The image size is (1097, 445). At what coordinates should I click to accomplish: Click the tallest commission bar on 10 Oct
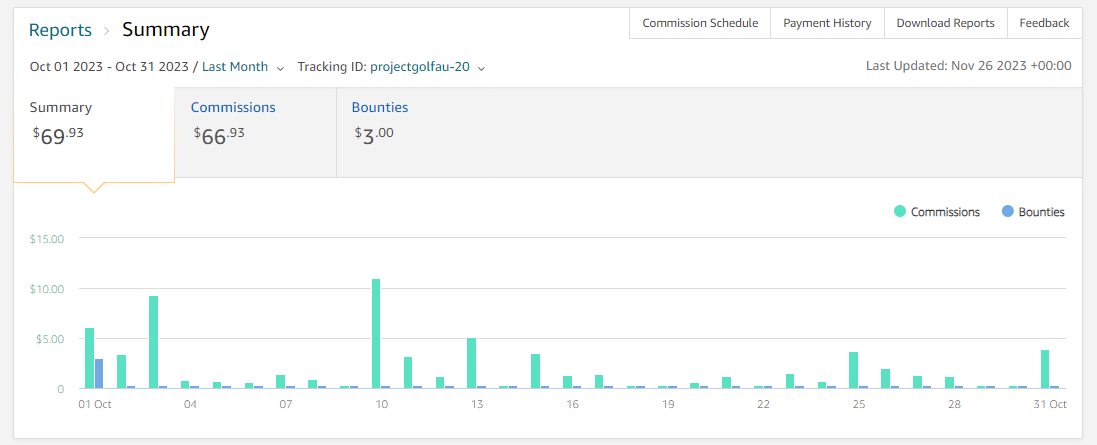(x=376, y=334)
